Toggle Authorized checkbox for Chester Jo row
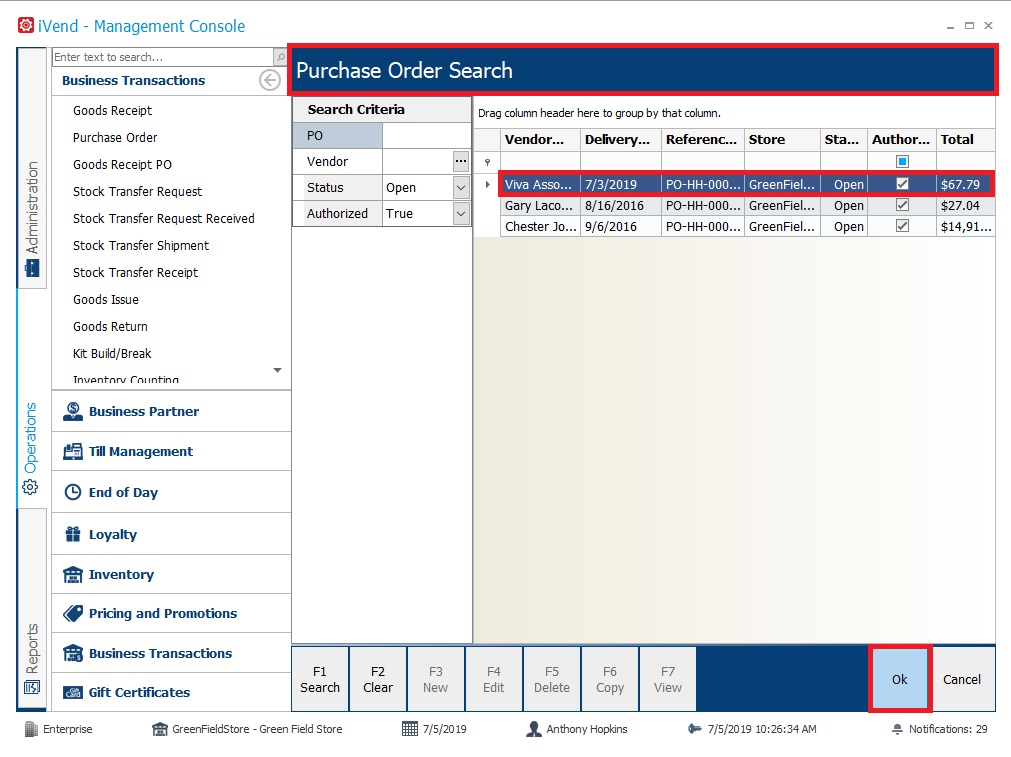This screenshot has width=1011, height=757. click(x=902, y=226)
